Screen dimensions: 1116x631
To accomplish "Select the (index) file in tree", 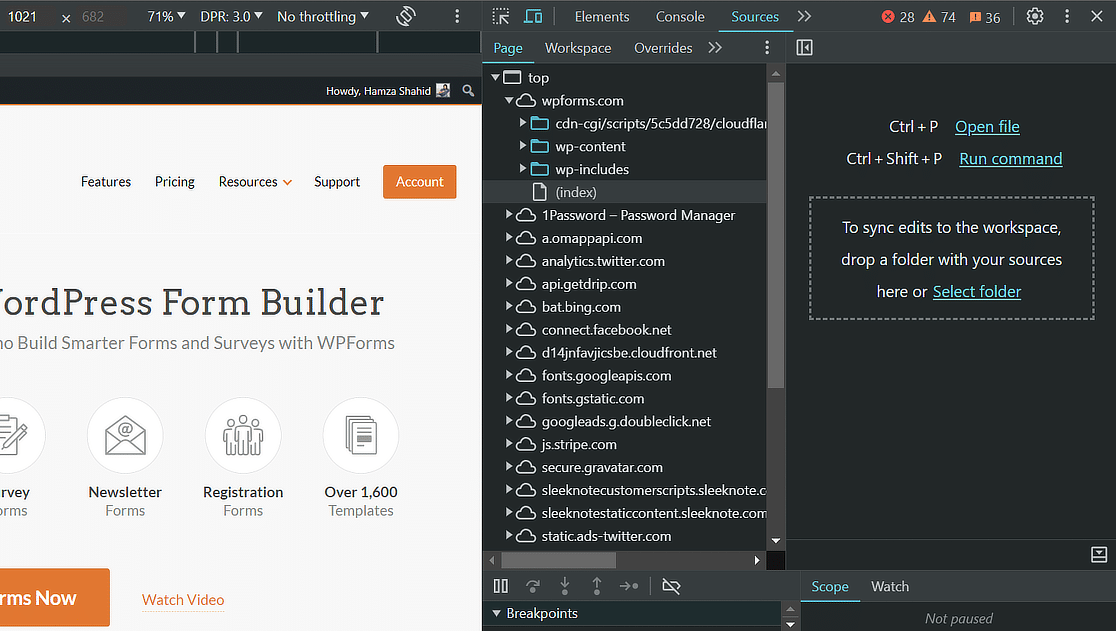I will (x=575, y=192).
